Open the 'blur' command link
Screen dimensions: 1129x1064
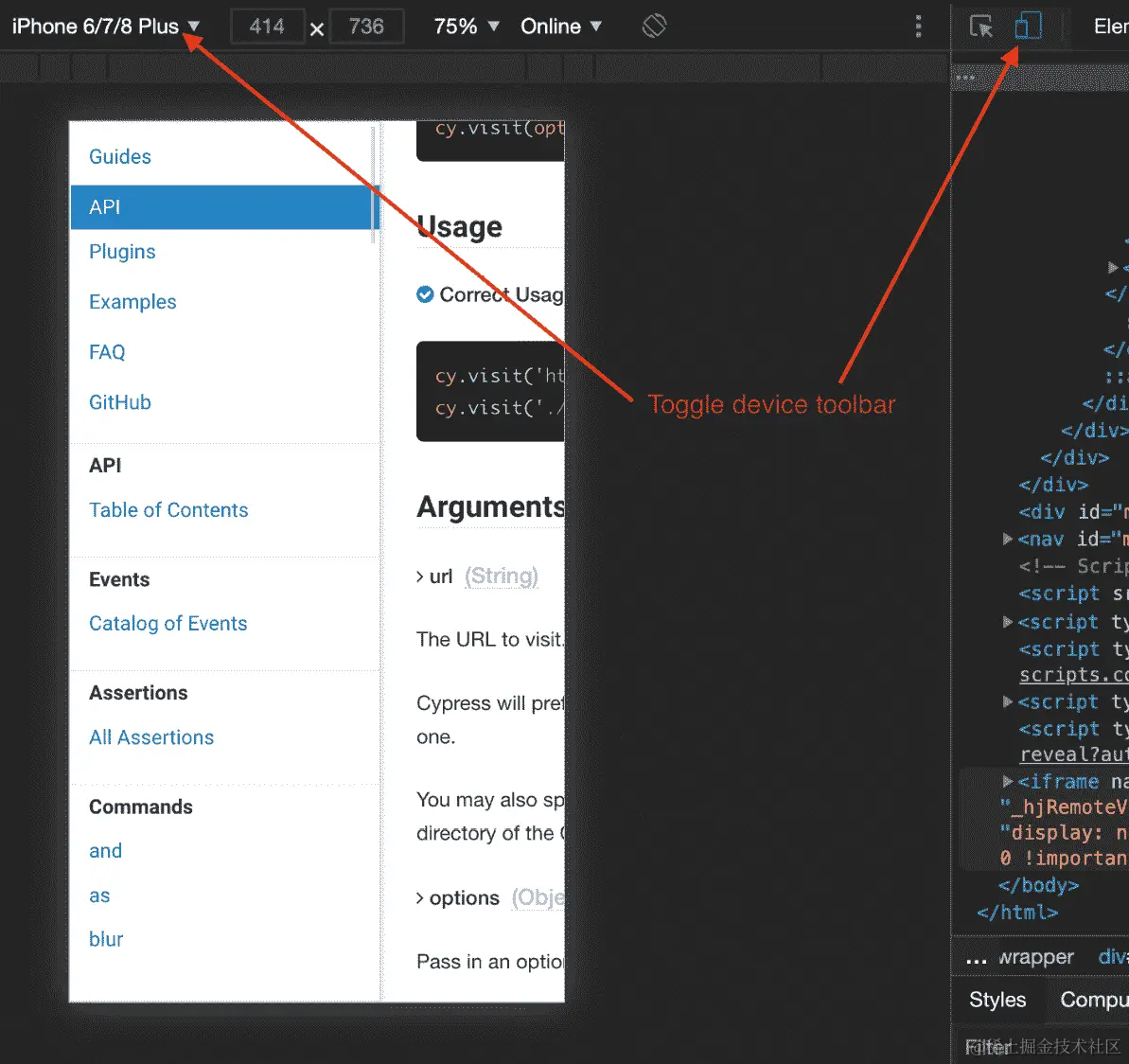click(x=106, y=939)
